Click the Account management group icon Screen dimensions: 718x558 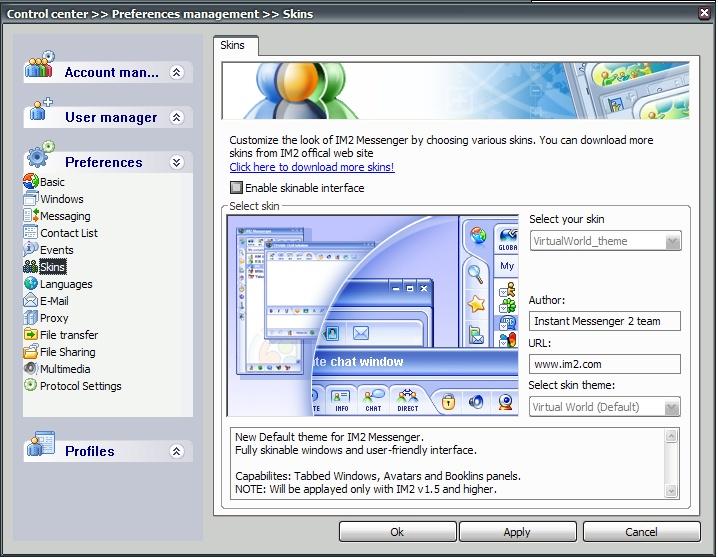coord(39,65)
